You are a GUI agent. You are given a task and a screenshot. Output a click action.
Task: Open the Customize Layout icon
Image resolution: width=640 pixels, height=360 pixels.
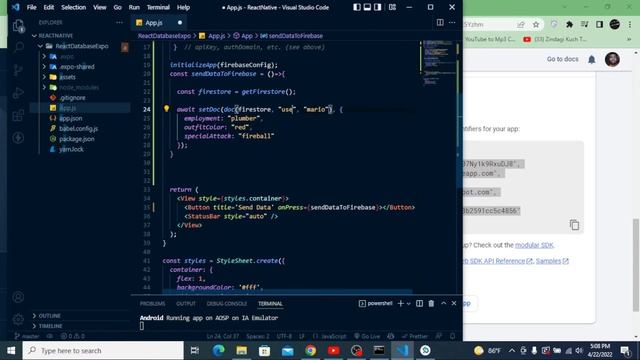coord(392,7)
